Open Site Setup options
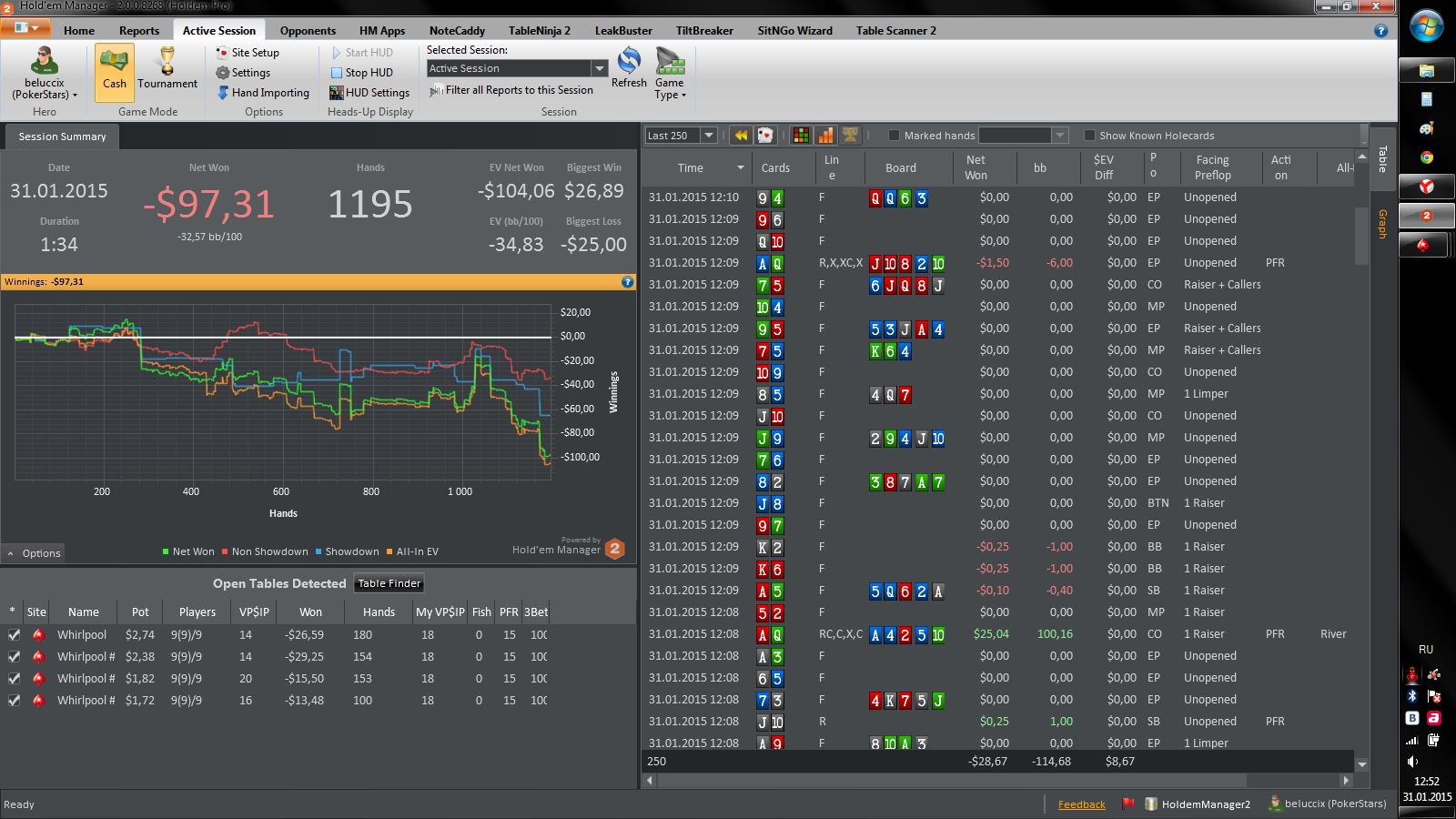Image resolution: width=1456 pixels, height=819 pixels. coord(248,53)
